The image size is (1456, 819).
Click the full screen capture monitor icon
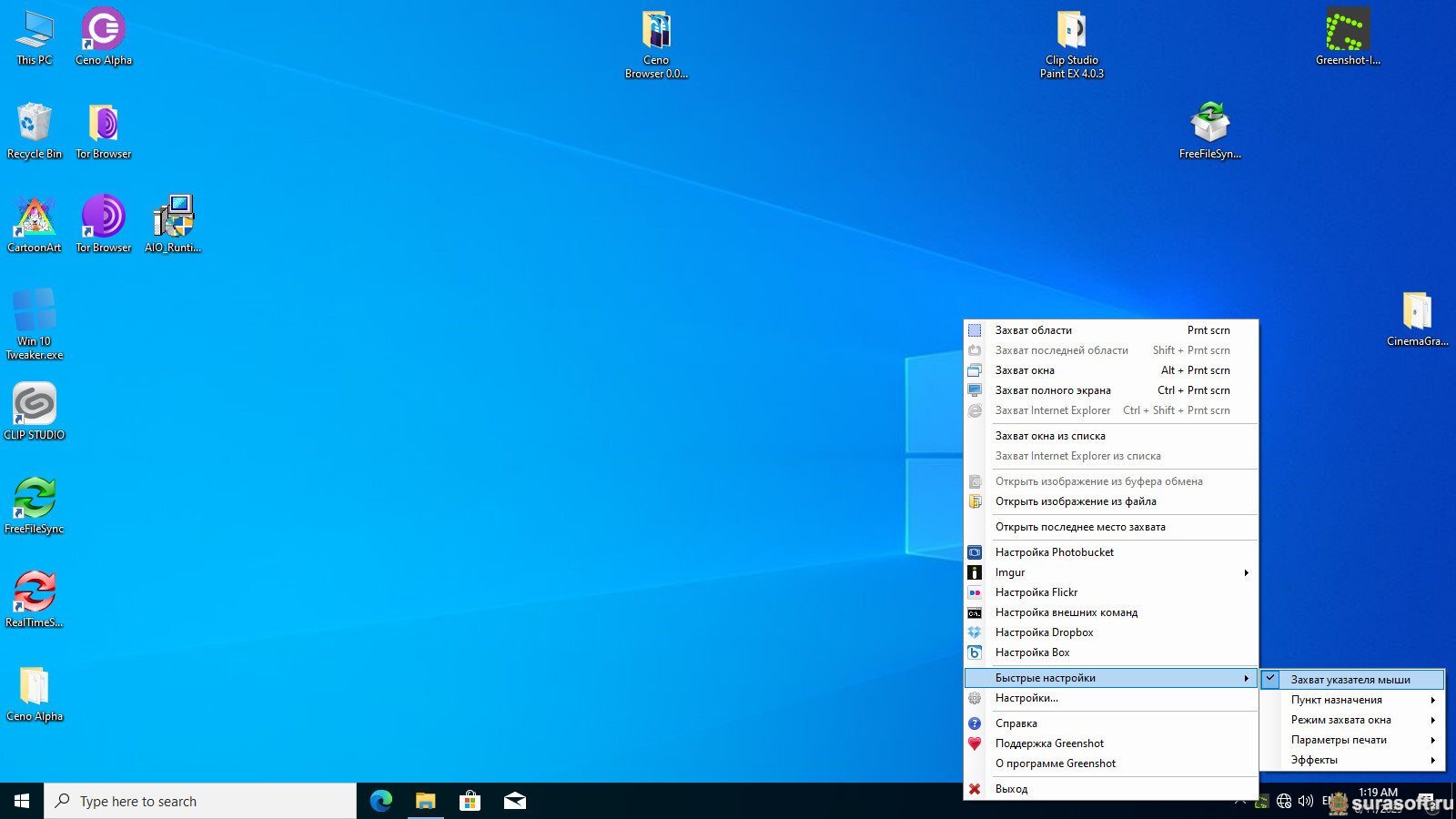(x=975, y=390)
